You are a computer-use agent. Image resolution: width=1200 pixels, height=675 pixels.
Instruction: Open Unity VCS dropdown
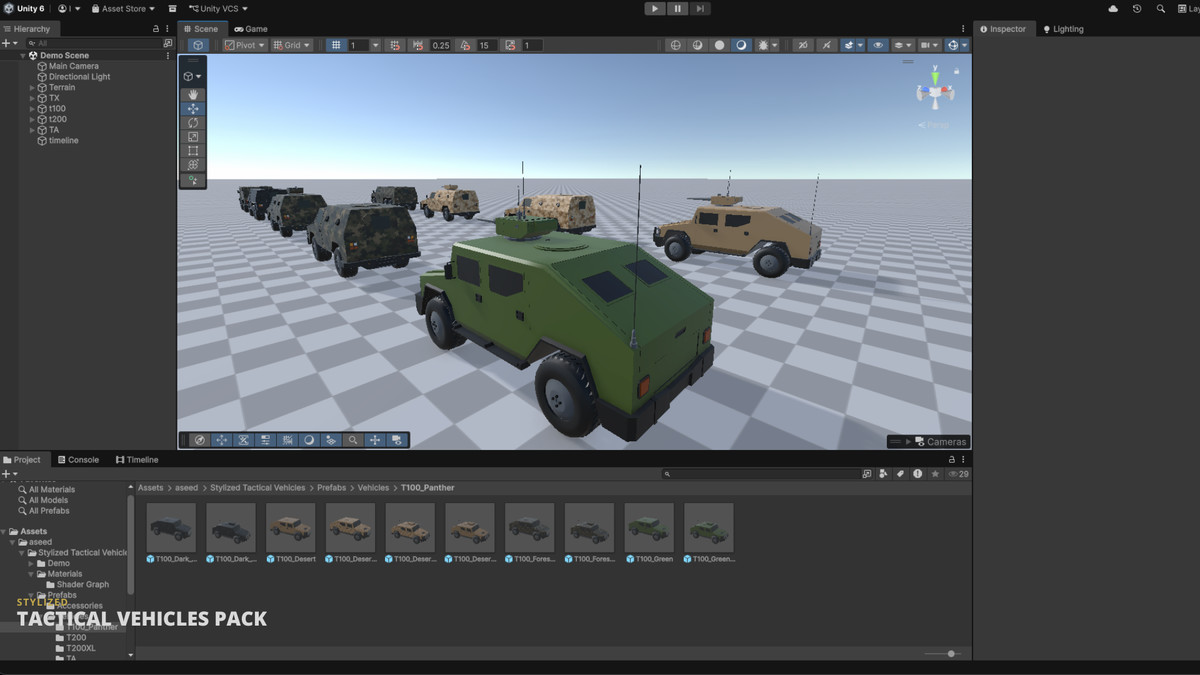(219, 9)
